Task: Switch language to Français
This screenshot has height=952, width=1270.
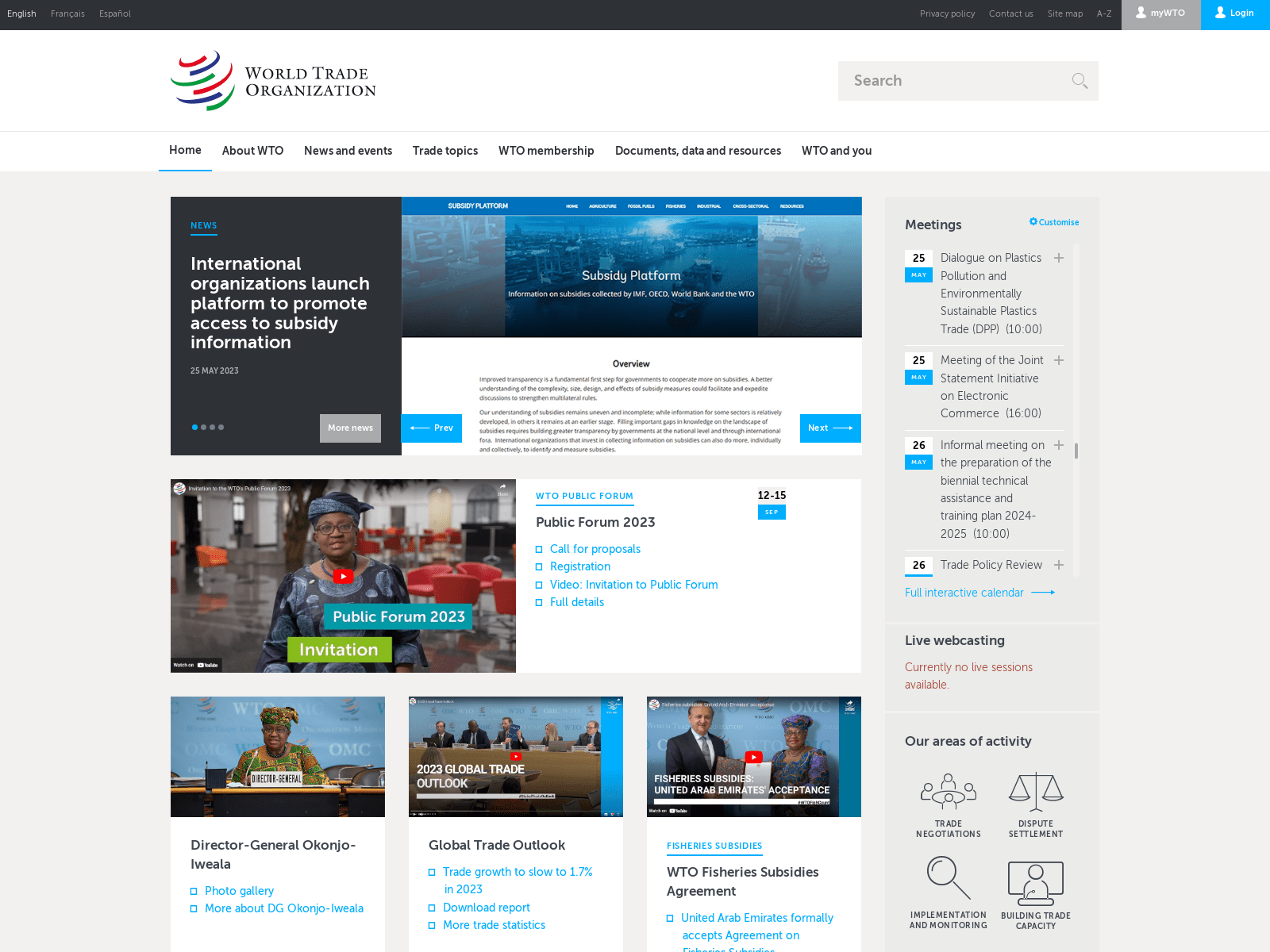Action: point(67,13)
